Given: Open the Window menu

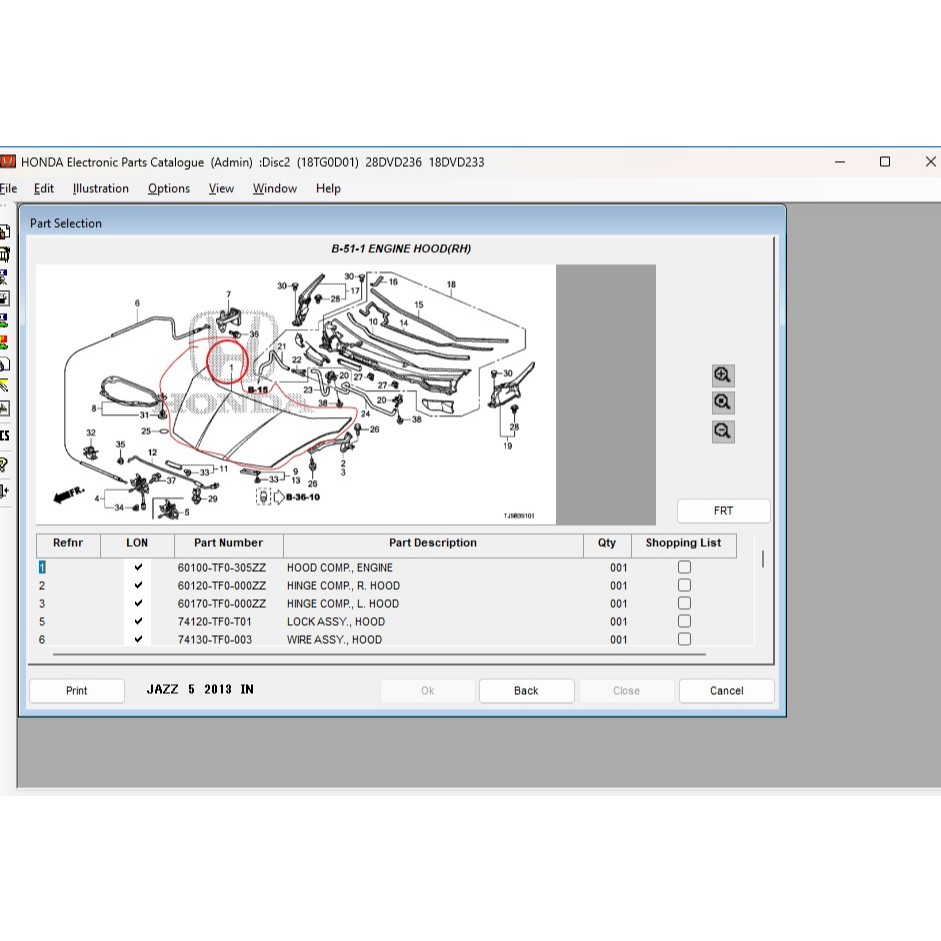Looking at the screenshot, I should click(x=275, y=188).
